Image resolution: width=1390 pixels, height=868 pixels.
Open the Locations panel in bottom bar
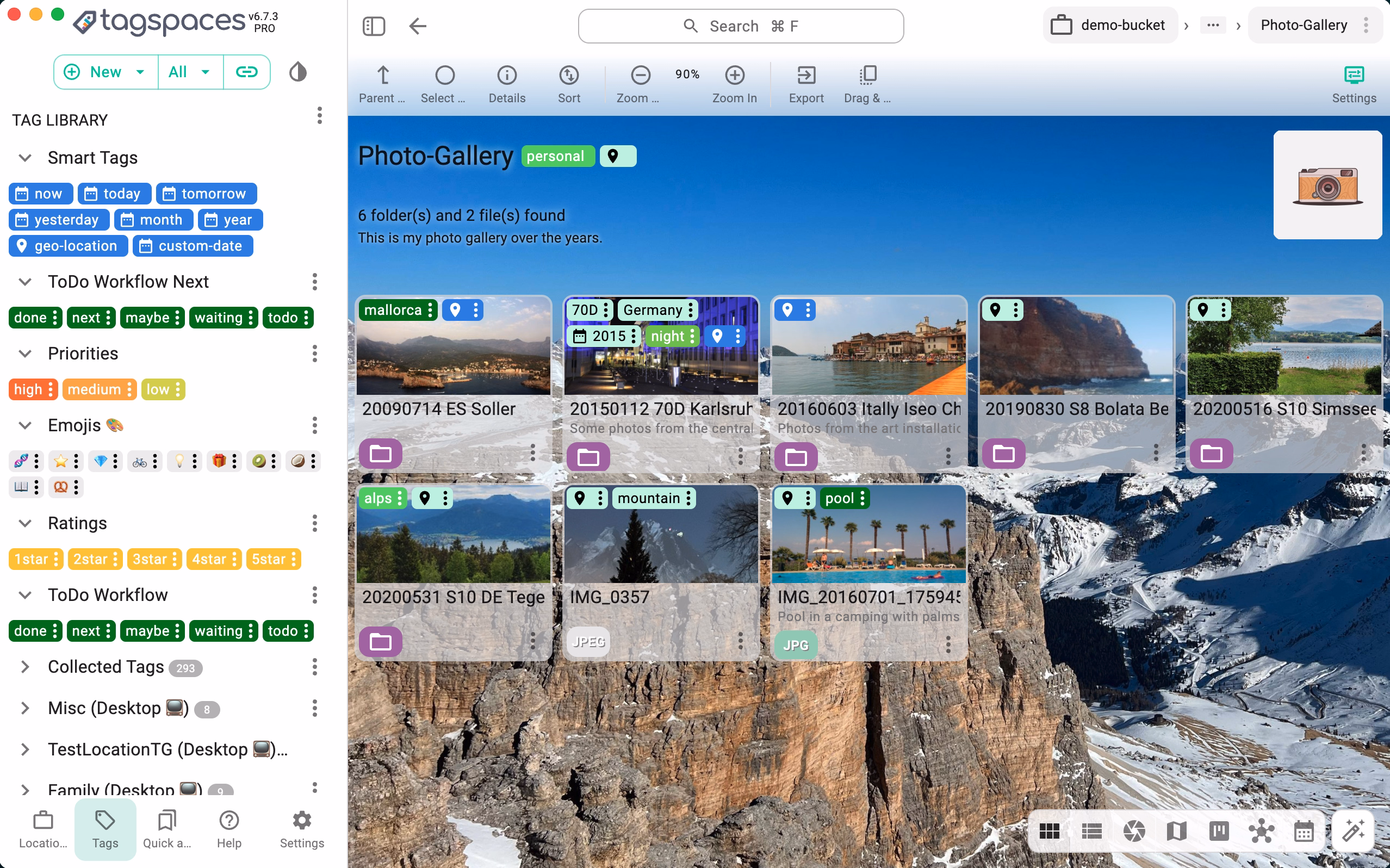[42, 828]
